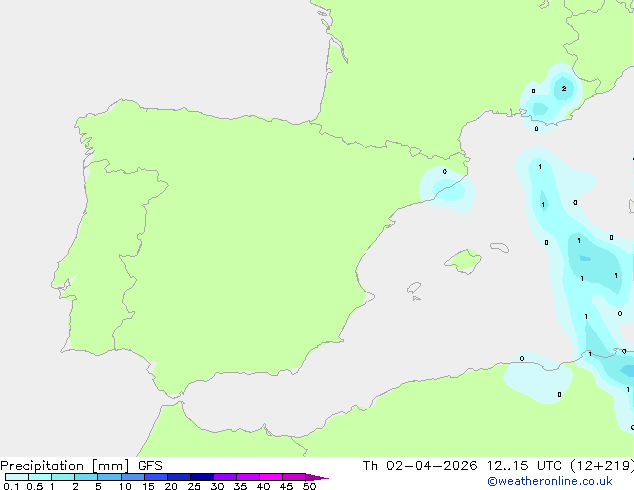Click the '50' legend scale label

[x=309, y=486]
